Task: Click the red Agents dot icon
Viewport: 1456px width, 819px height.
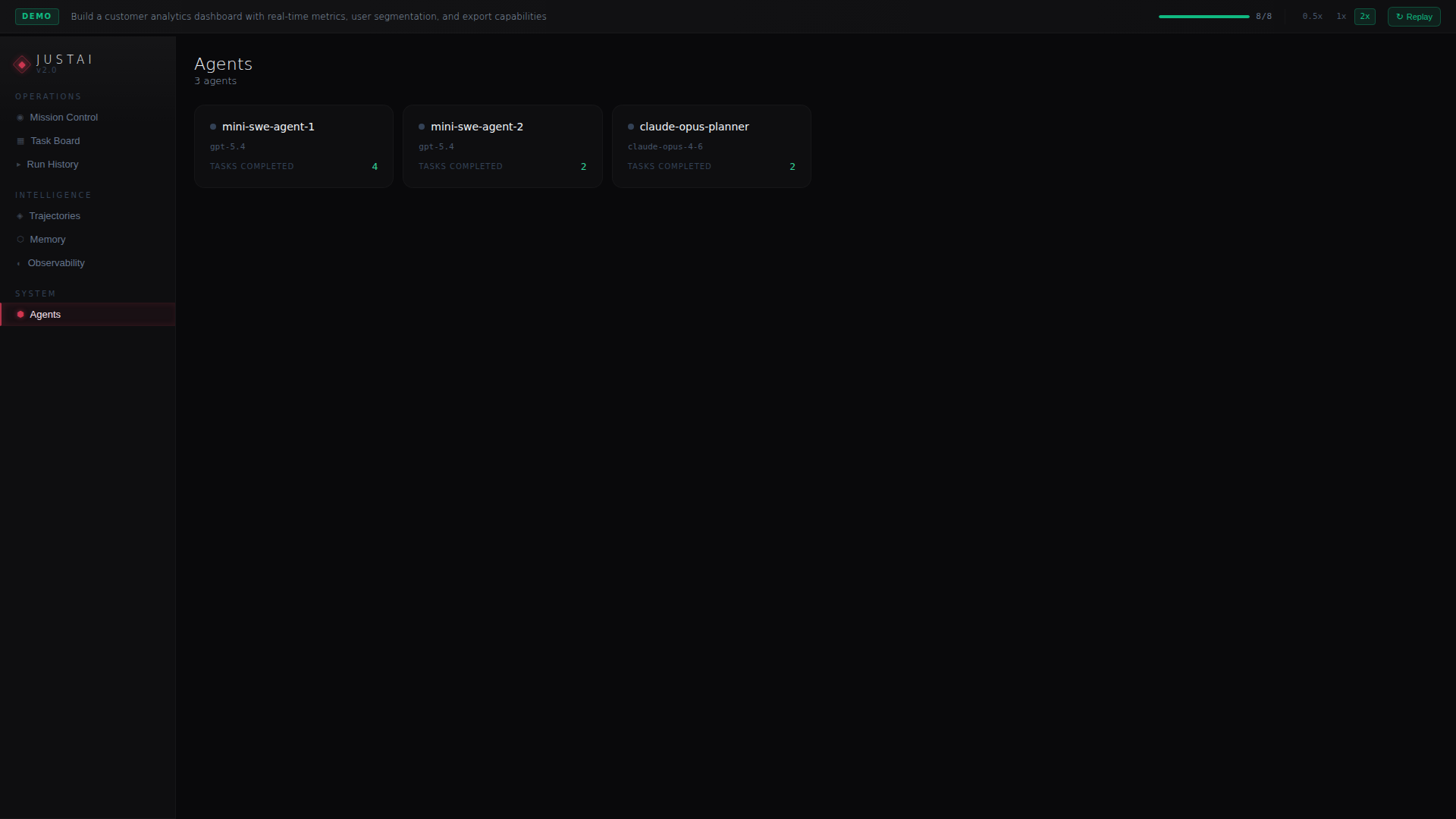Action: pyautogui.click(x=20, y=315)
